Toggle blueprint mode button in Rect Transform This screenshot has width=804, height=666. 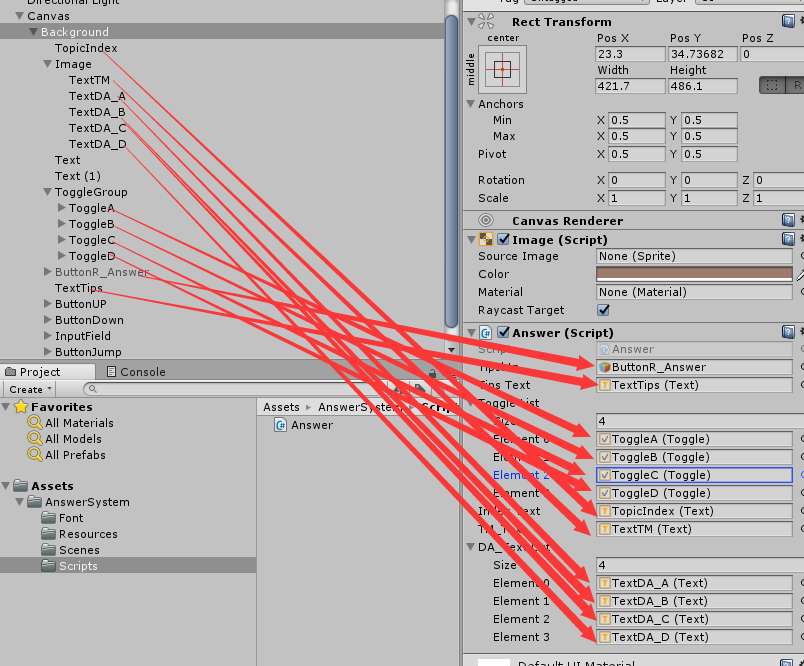click(x=772, y=85)
